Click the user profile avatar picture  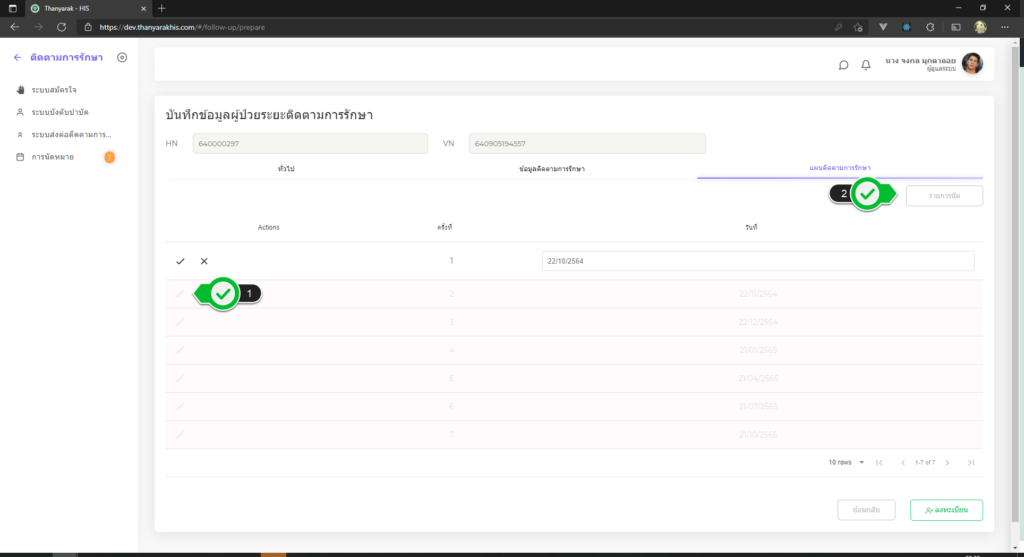click(972, 64)
